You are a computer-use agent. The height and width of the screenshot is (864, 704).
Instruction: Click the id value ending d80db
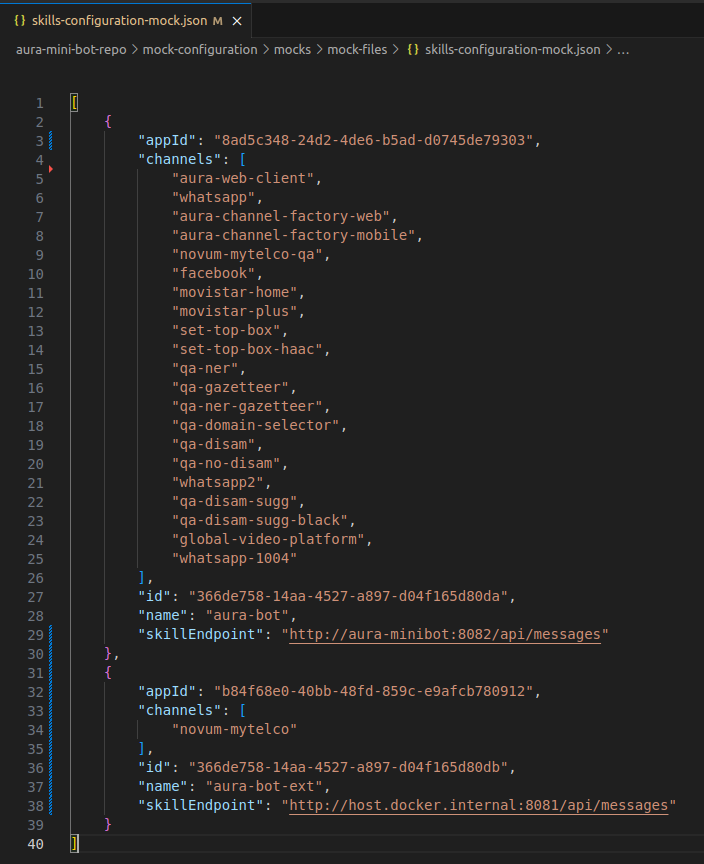click(348, 767)
